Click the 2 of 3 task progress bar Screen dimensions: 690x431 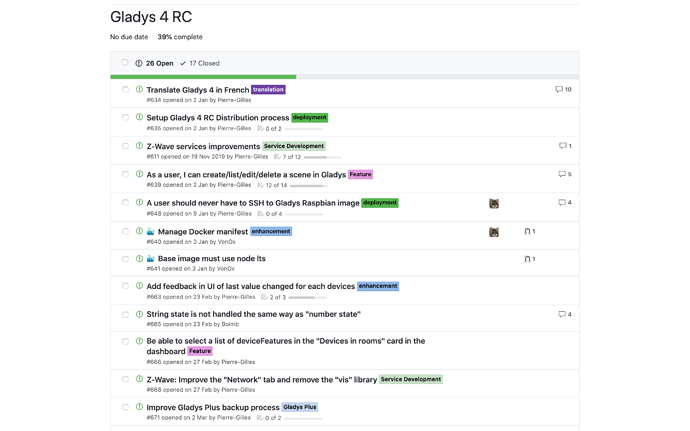pos(307,298)
